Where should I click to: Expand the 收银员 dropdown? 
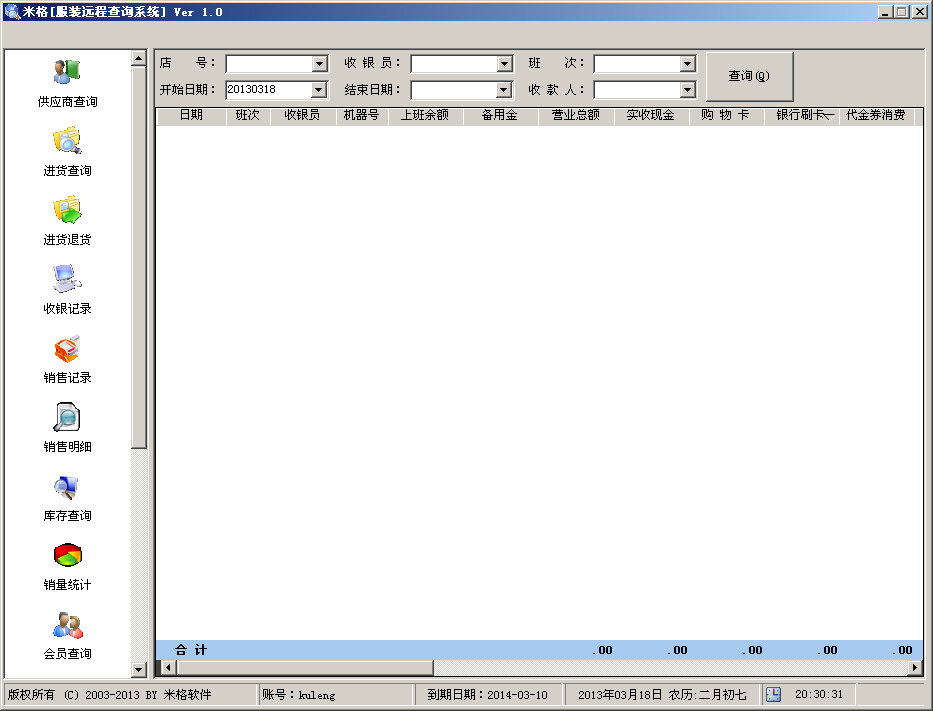coord(505,63)
